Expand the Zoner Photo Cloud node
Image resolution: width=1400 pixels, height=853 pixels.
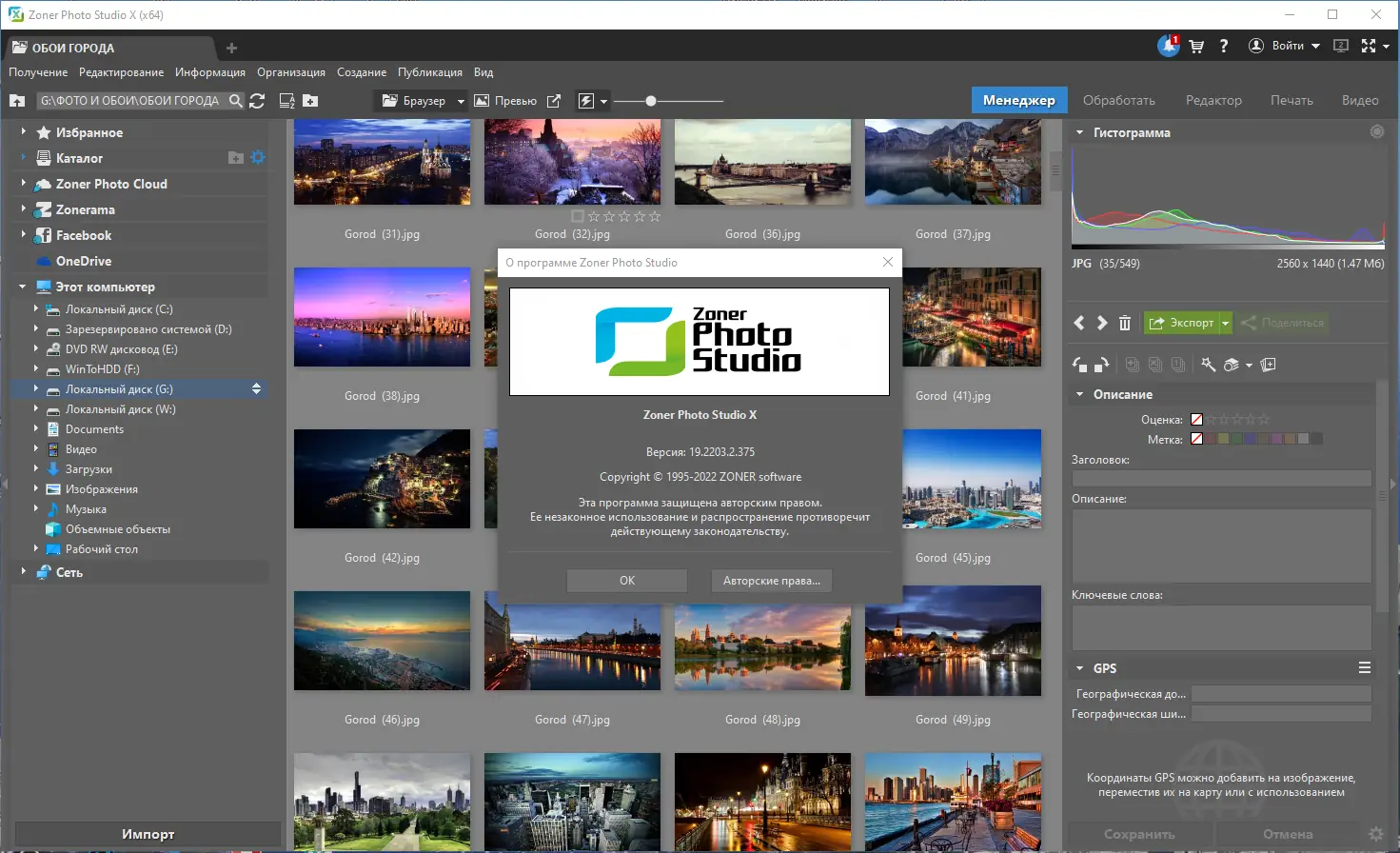coord(24,184)
